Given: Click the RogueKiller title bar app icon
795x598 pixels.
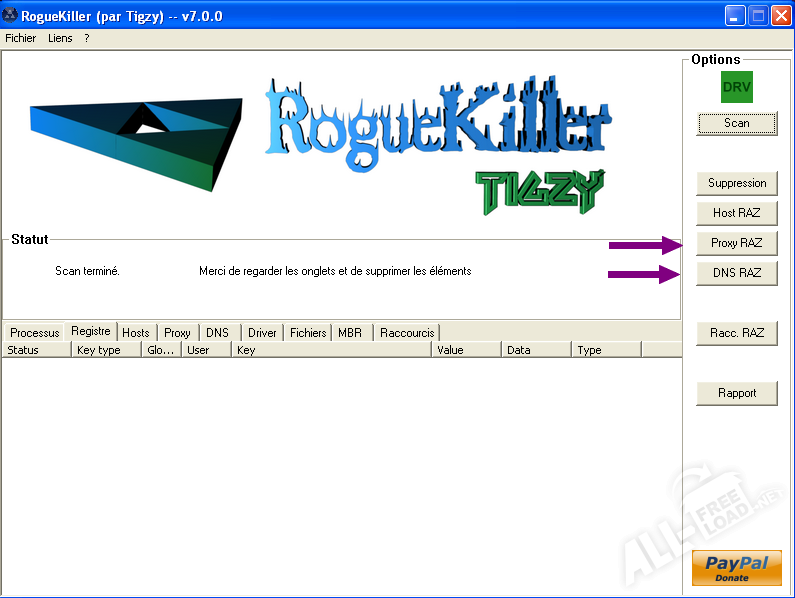Looking at the screenshot, I should (13, 15).
